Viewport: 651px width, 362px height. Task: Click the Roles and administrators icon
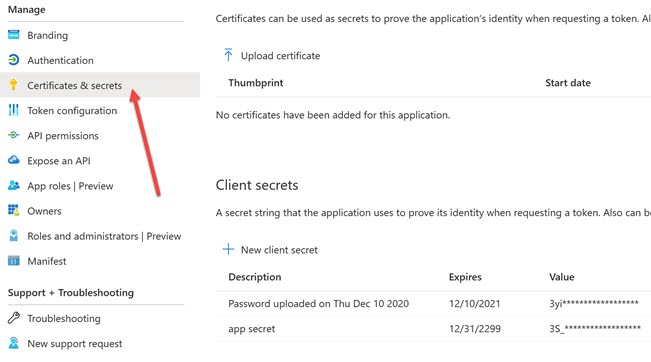coord(14,235)
